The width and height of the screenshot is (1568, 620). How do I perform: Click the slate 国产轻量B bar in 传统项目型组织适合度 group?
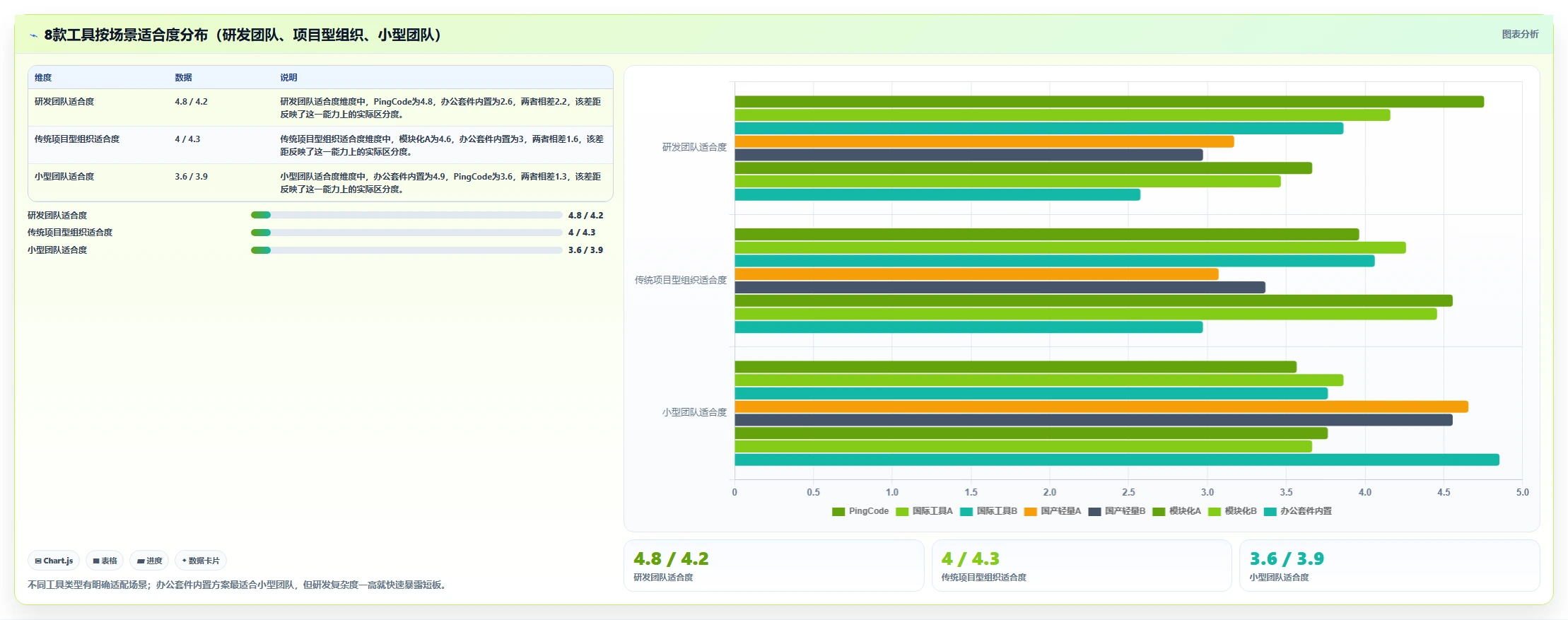click(1000, 288)
